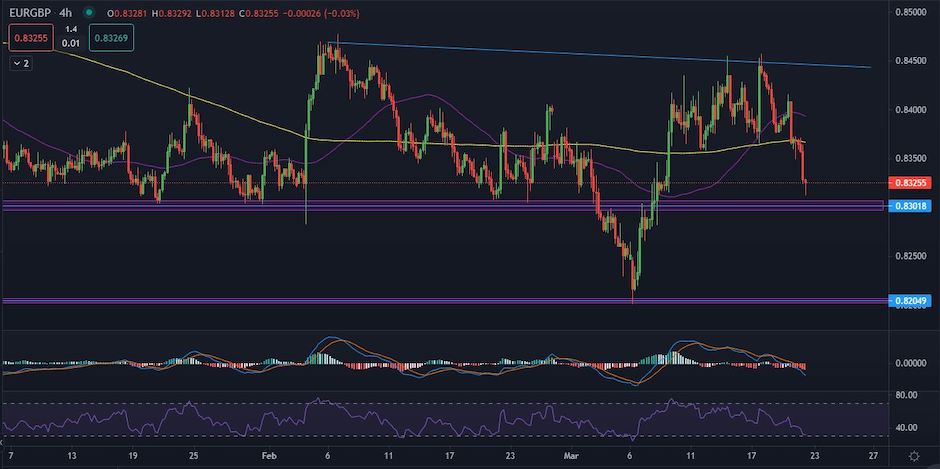Click the spread value 0.01

coord(71,43)
